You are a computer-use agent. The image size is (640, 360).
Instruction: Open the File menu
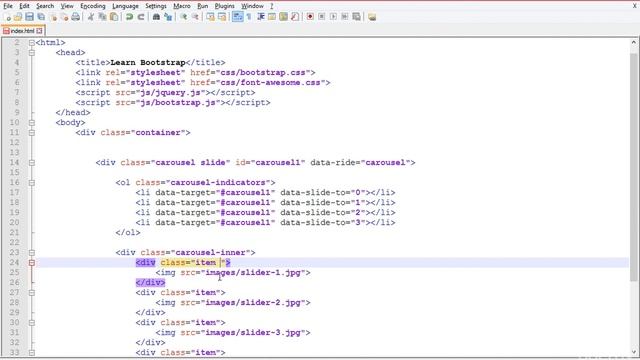tap(8, 6)
